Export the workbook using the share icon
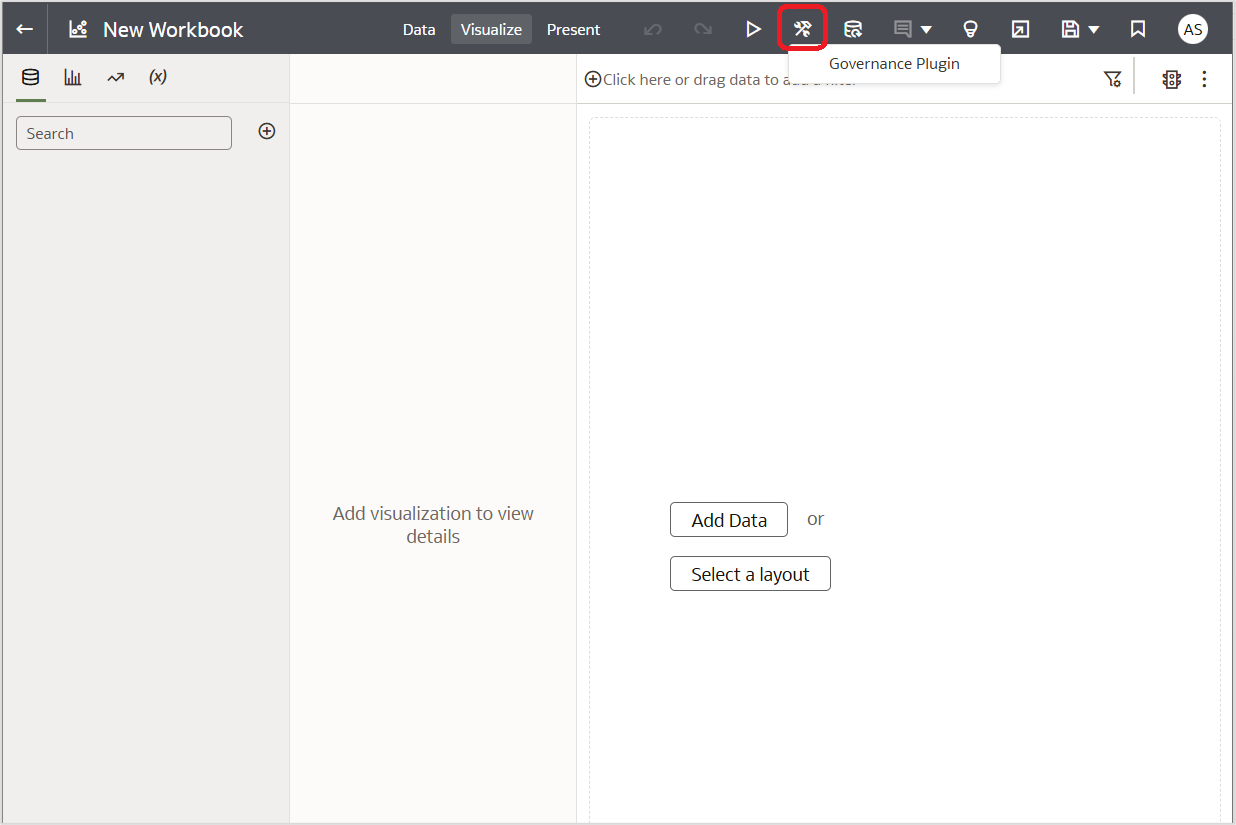This screenshot has height=825, width=1236. 1020,29
